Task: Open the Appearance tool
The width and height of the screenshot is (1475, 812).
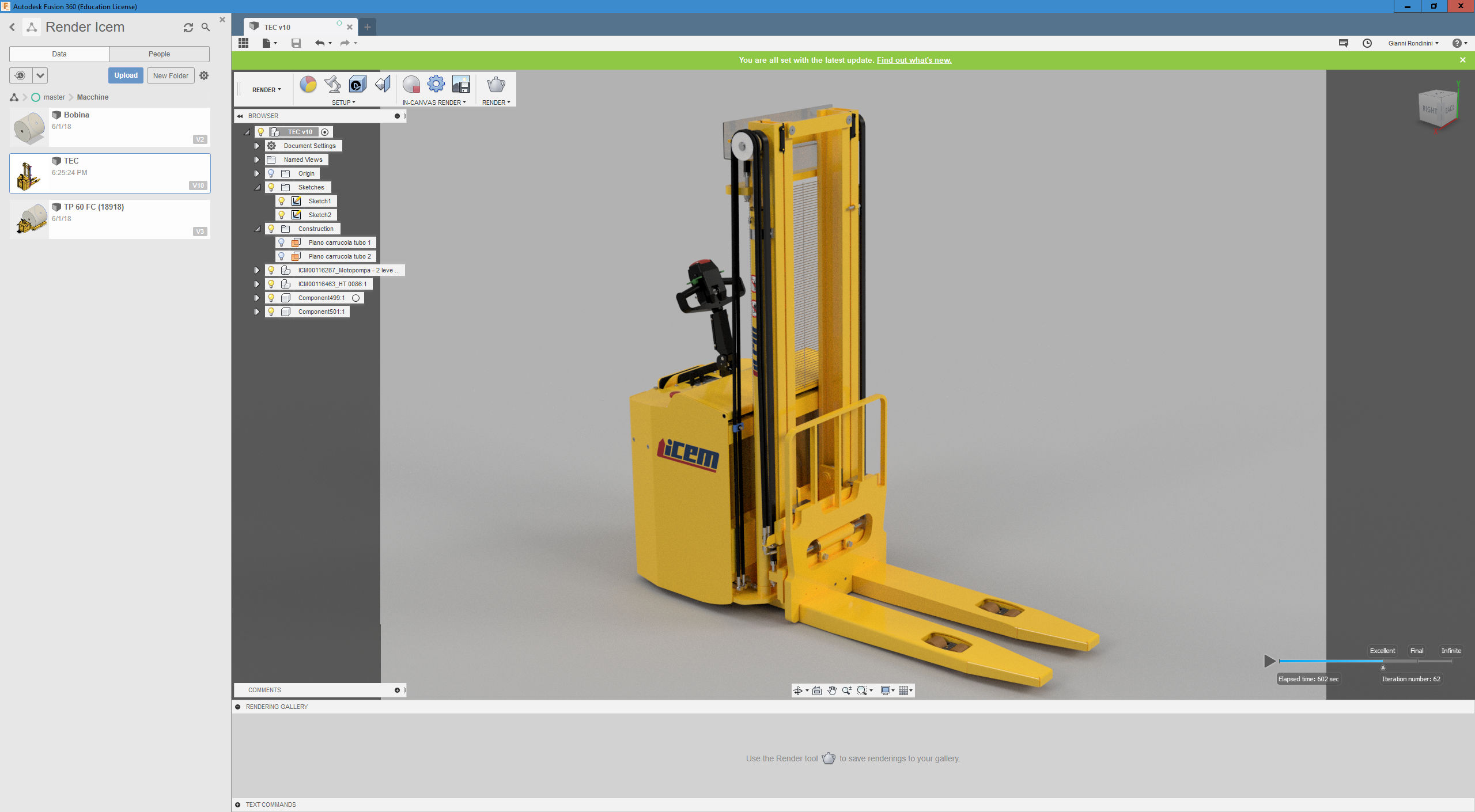Action: pyautogui.click(x=308, y=84)
